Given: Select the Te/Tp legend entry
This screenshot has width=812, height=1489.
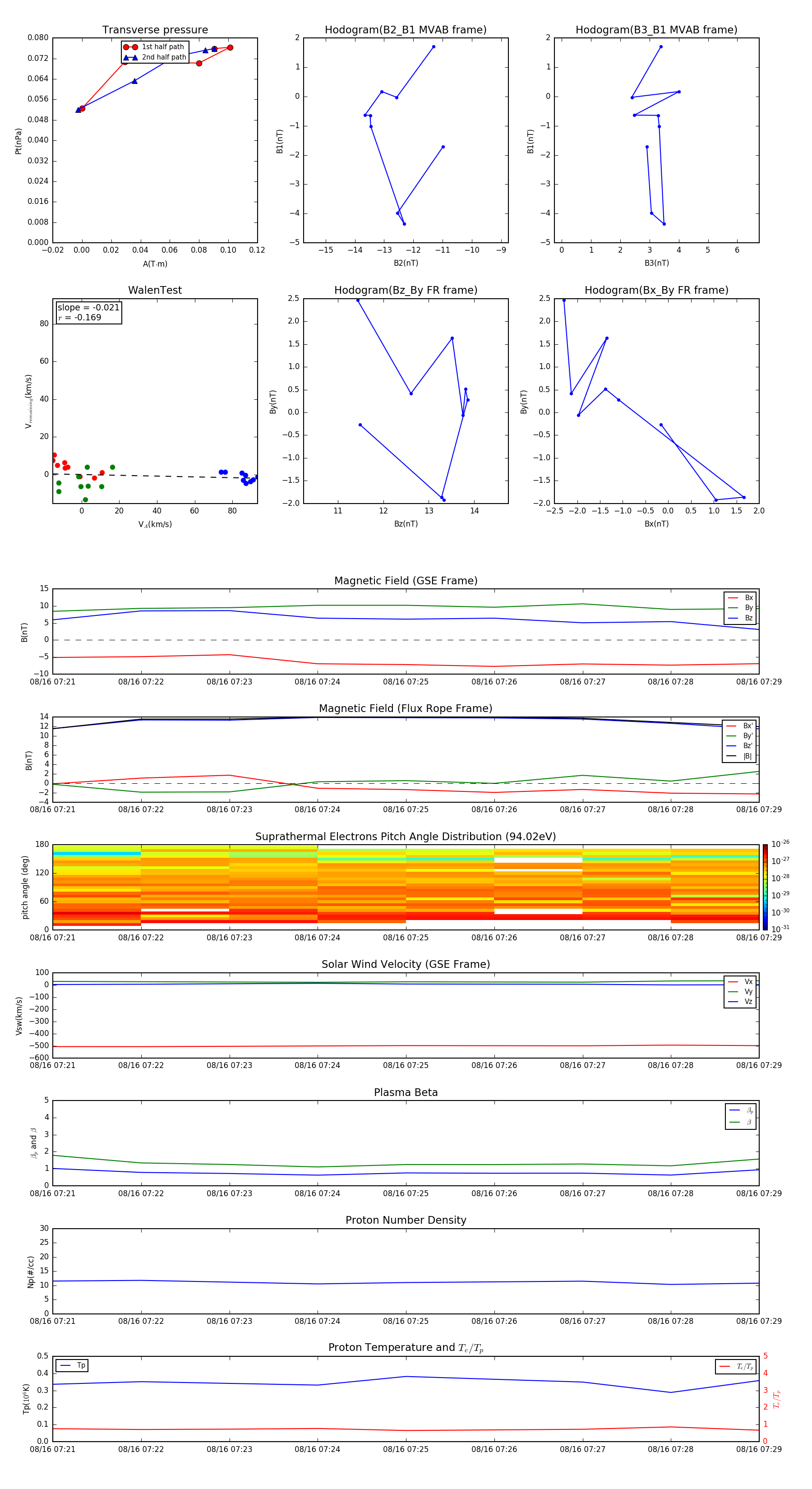Looking at the screenshot, I should coord(737,1366).
